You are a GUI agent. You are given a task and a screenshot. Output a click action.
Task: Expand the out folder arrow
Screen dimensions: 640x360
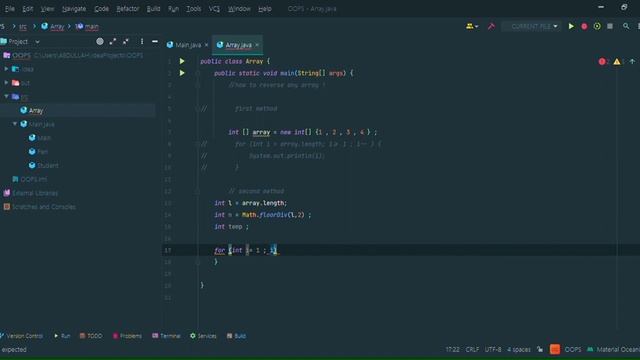(x=6, y=83)
